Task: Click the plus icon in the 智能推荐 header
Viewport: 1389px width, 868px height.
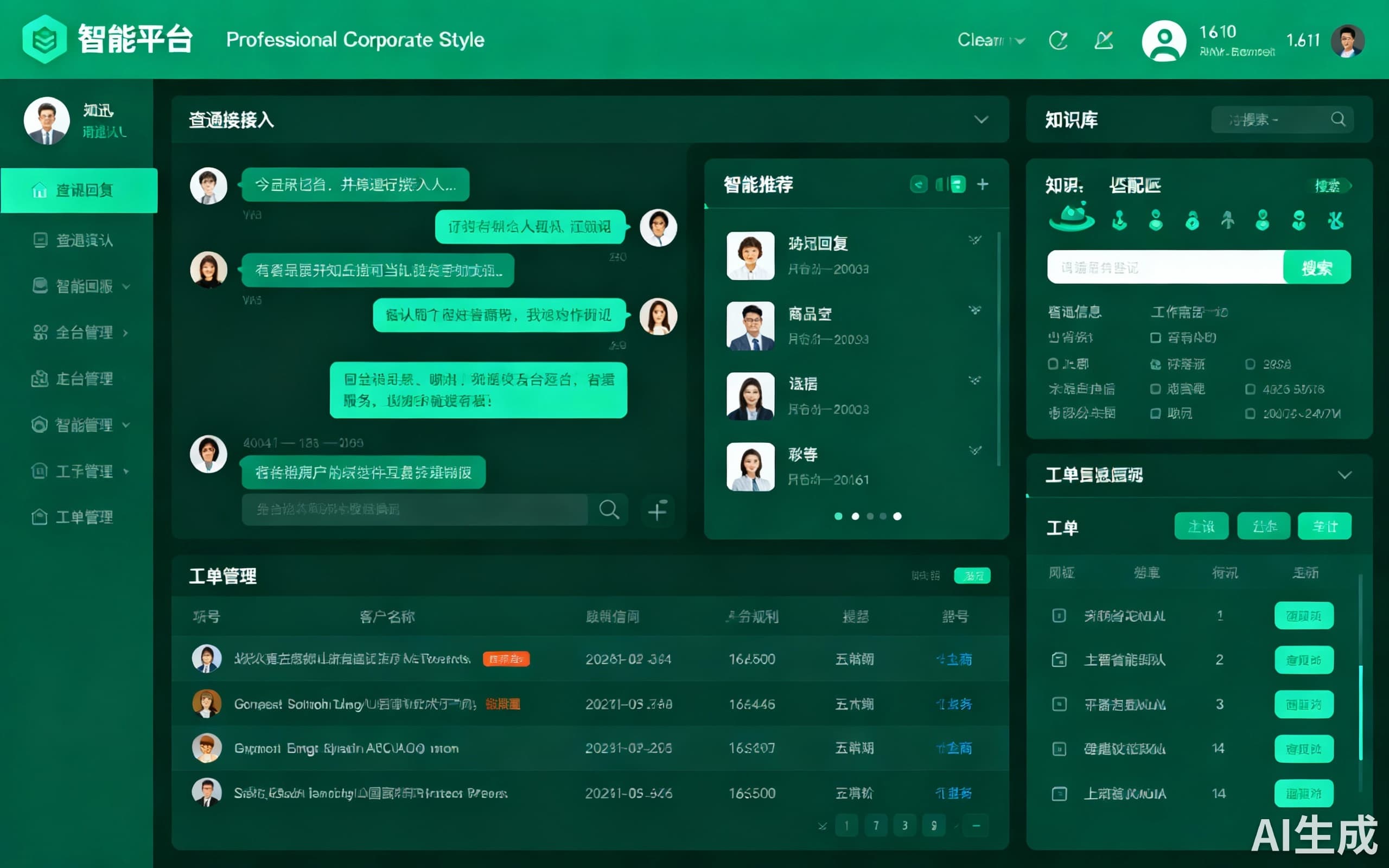Action: (983, 184)
